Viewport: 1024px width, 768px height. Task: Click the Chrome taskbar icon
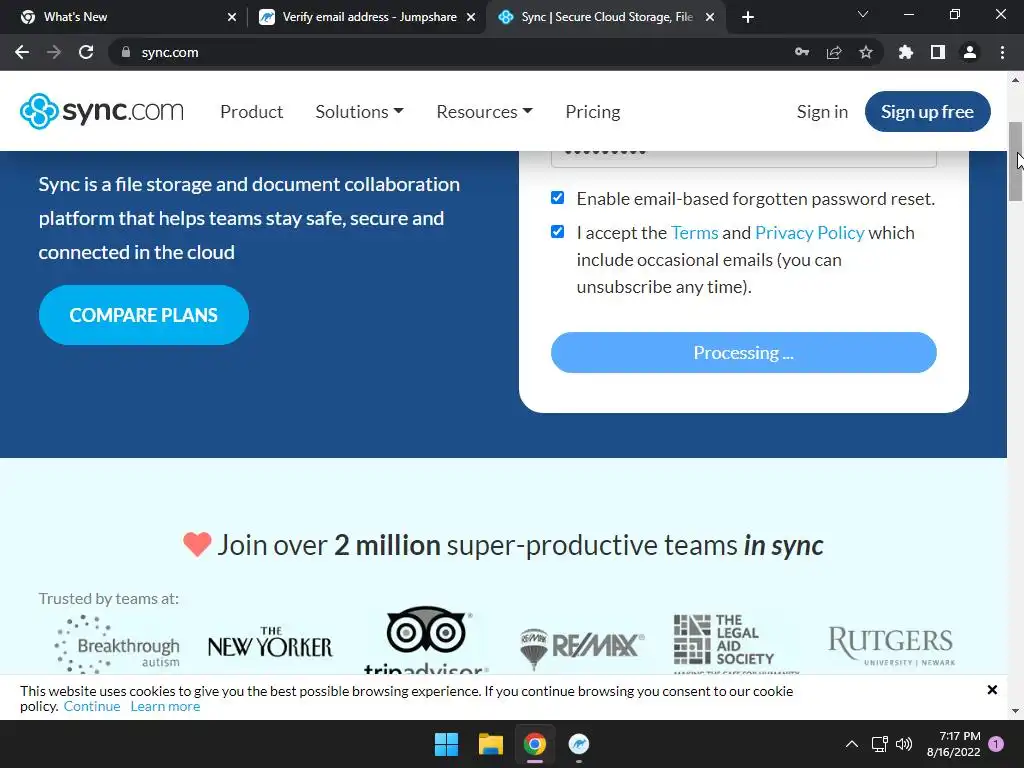[x=534, y=744]
